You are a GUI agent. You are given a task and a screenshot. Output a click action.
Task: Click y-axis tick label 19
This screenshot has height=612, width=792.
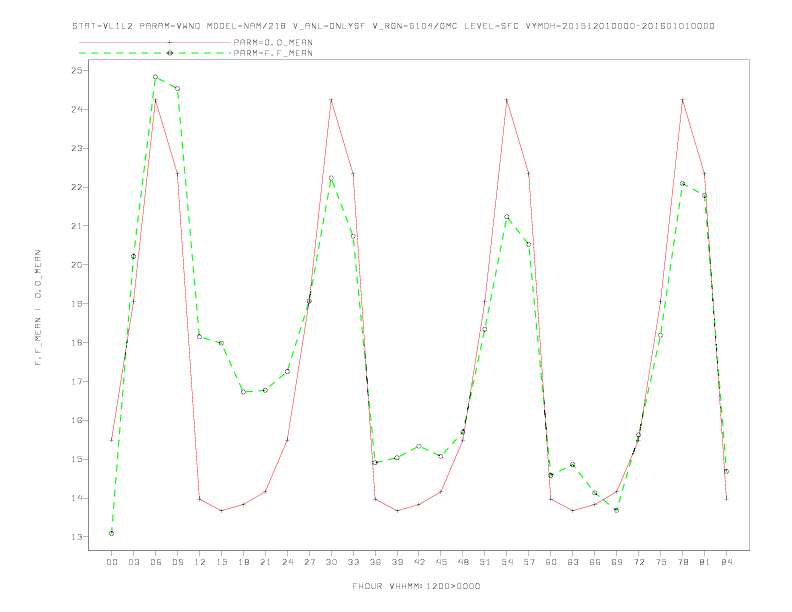pyautogui.click(x=77, y=303)
